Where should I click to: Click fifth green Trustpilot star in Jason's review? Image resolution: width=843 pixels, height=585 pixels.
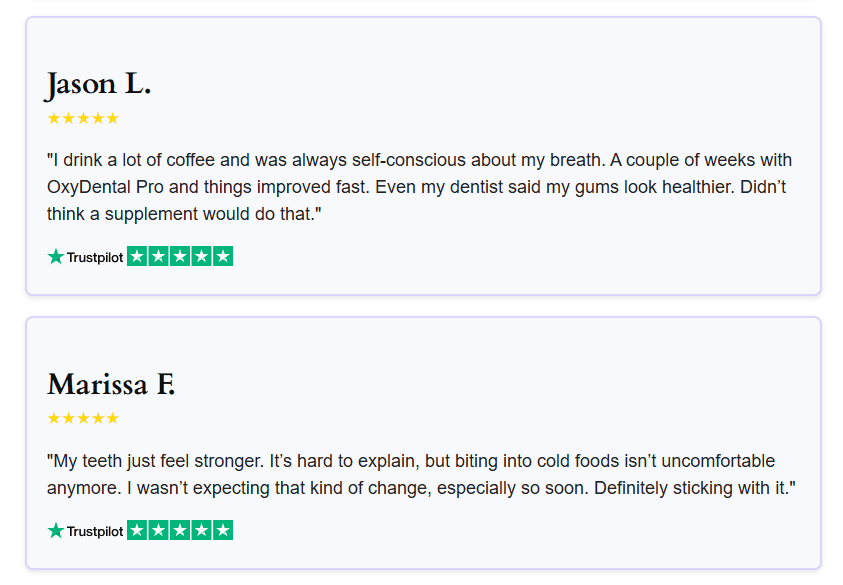(x=223, y=256)
